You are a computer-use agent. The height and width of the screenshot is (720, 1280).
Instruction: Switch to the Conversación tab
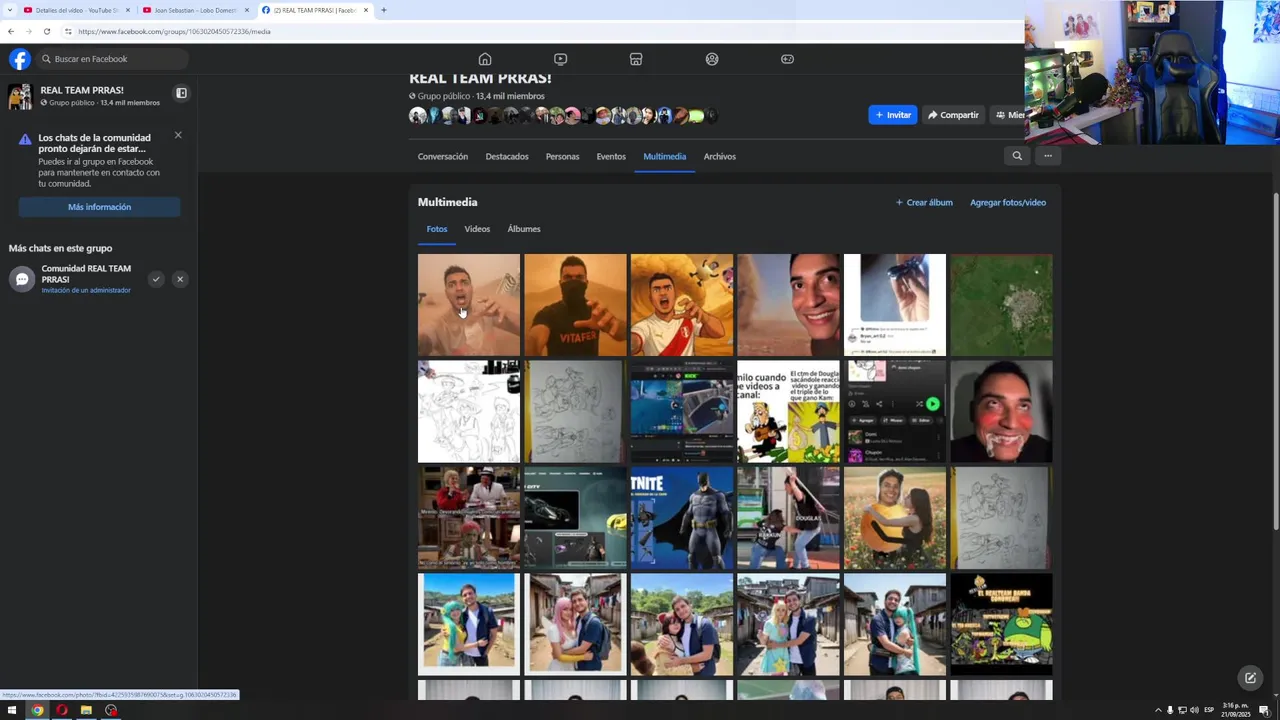(443, 156)
